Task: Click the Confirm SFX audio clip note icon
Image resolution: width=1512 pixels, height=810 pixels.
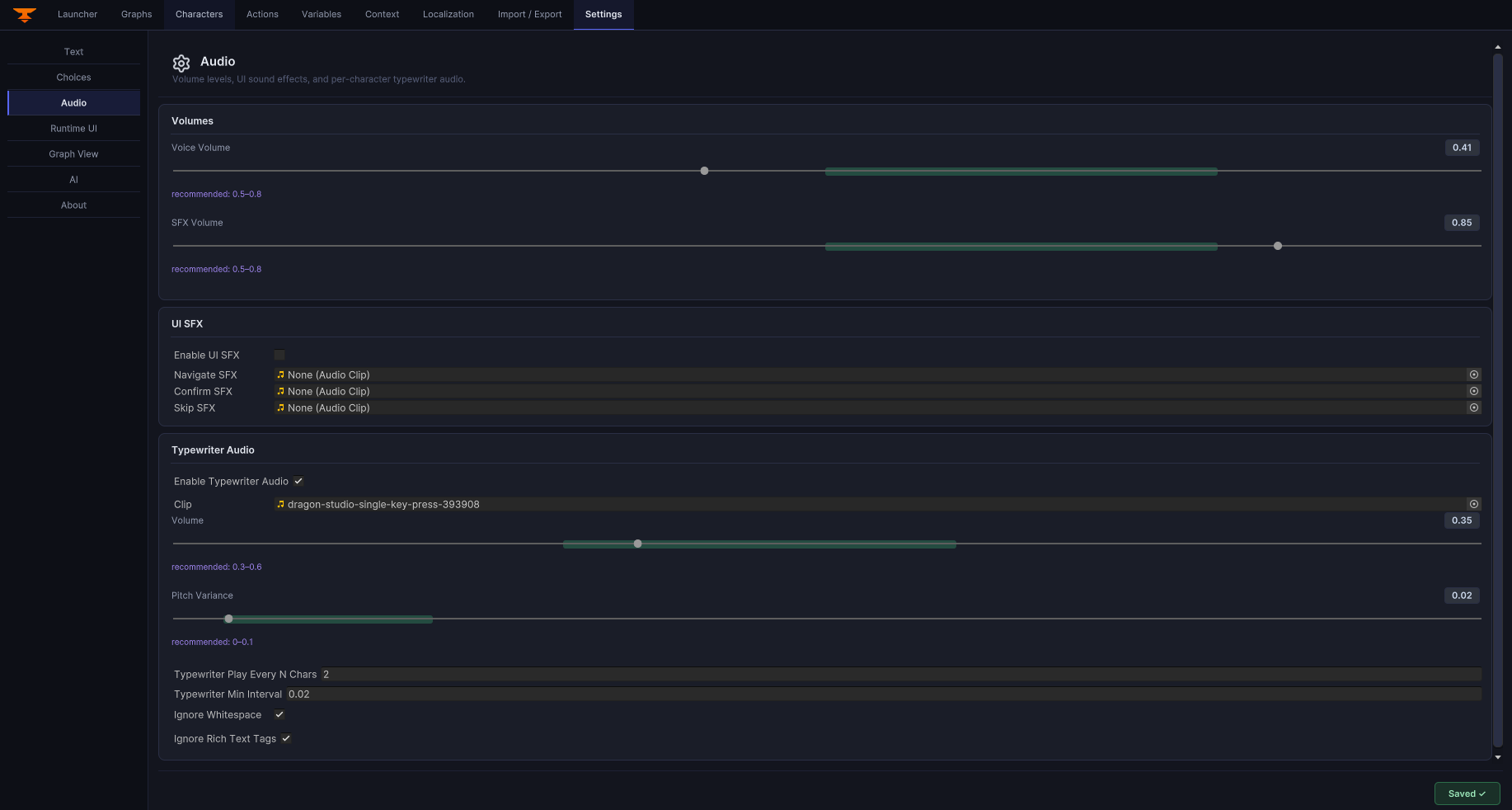Action: (280, 391)
